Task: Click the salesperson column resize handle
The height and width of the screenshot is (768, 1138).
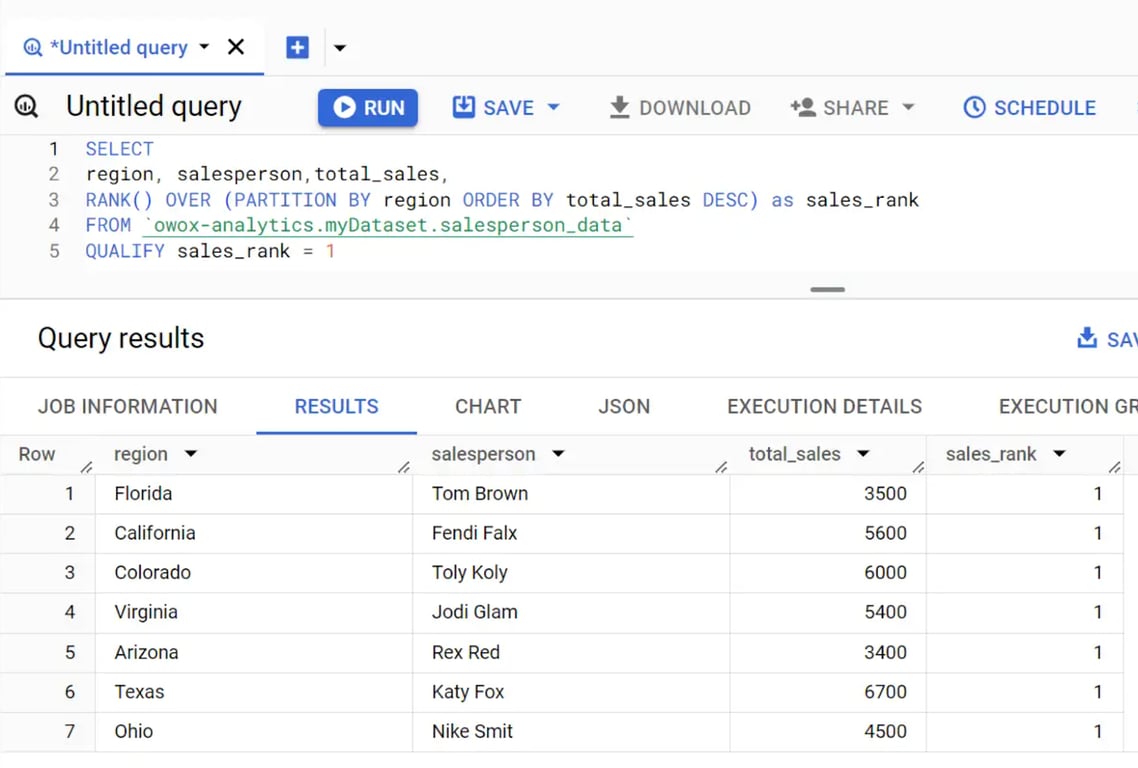Action: (x=721, y=467)
